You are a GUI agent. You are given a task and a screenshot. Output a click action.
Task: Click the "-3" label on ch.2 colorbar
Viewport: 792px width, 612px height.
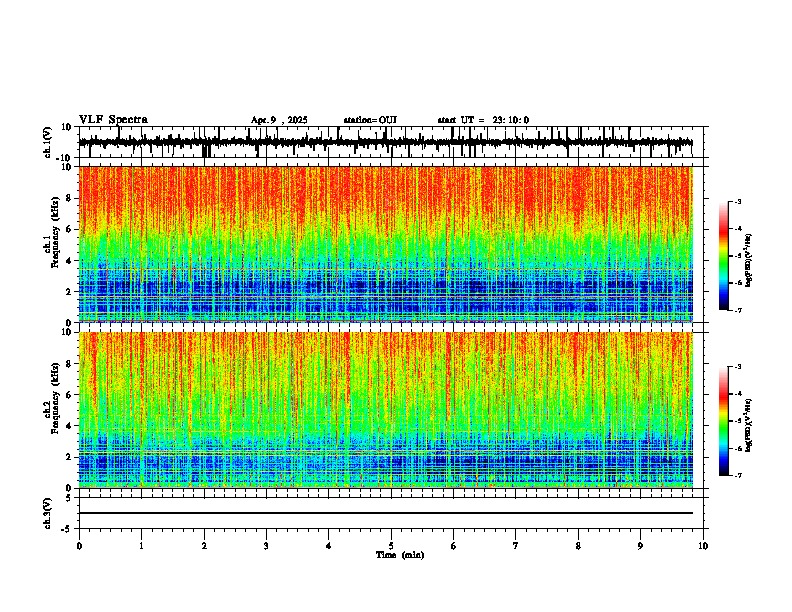(738, 367)
